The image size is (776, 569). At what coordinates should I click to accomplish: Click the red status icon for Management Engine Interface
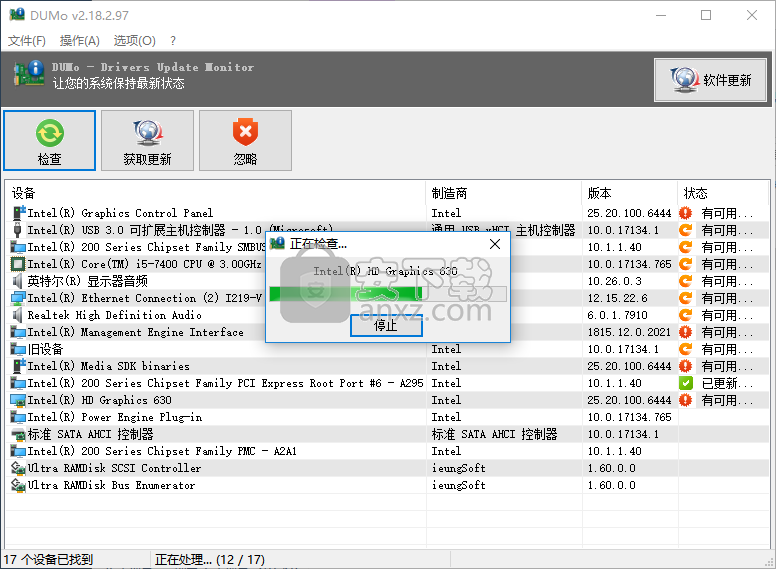685,332
